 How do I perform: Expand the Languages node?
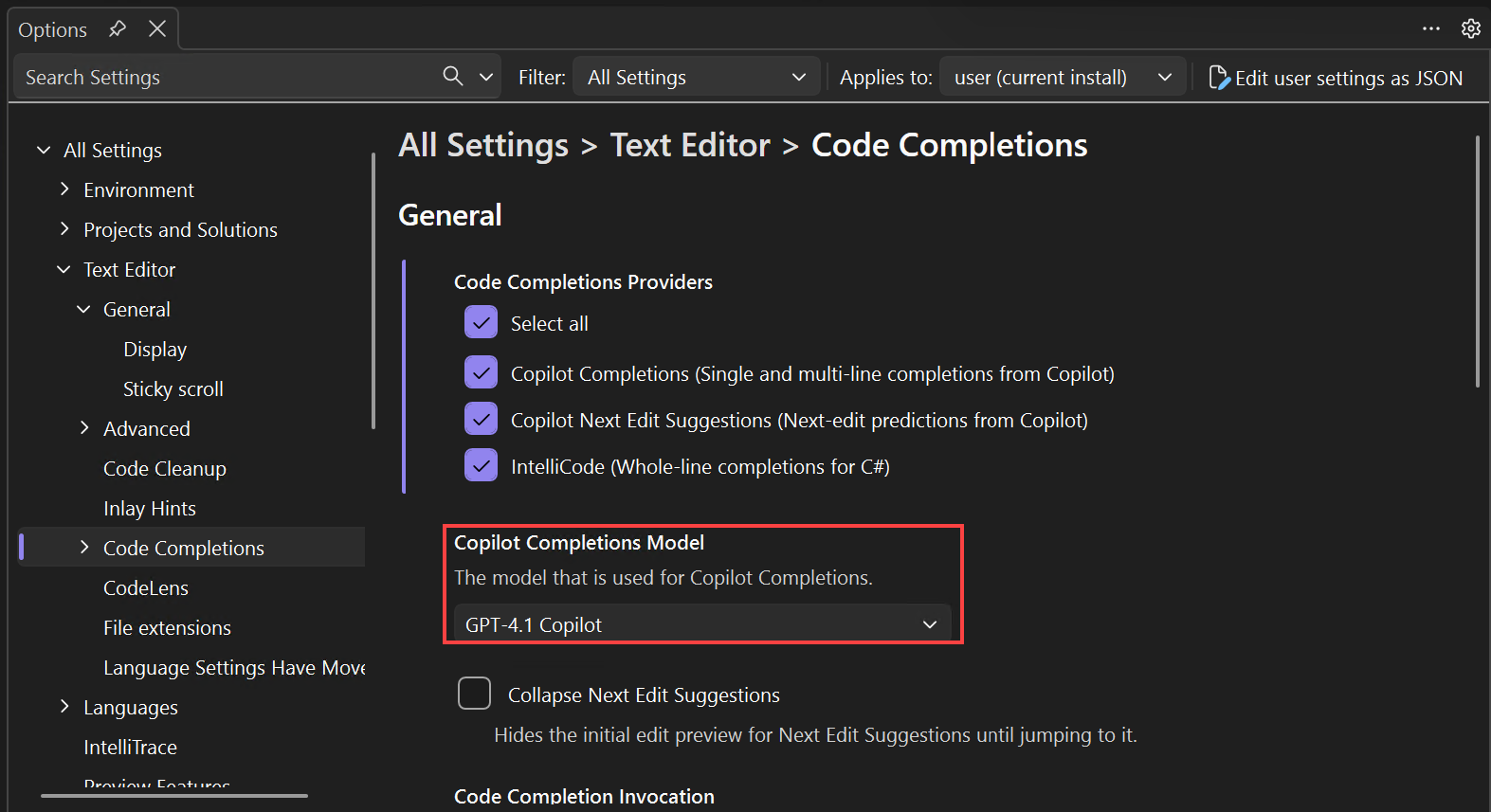64,707
